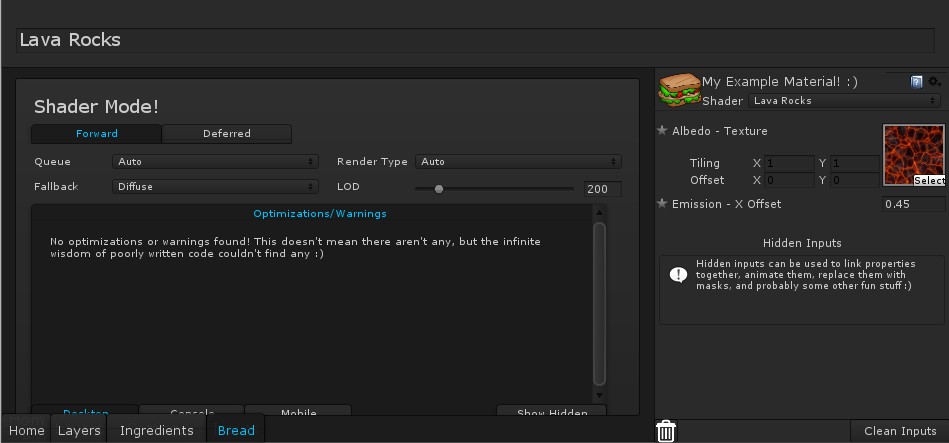Open the Queue dropdown
This screenshot has height=443, width=949.
215,162
